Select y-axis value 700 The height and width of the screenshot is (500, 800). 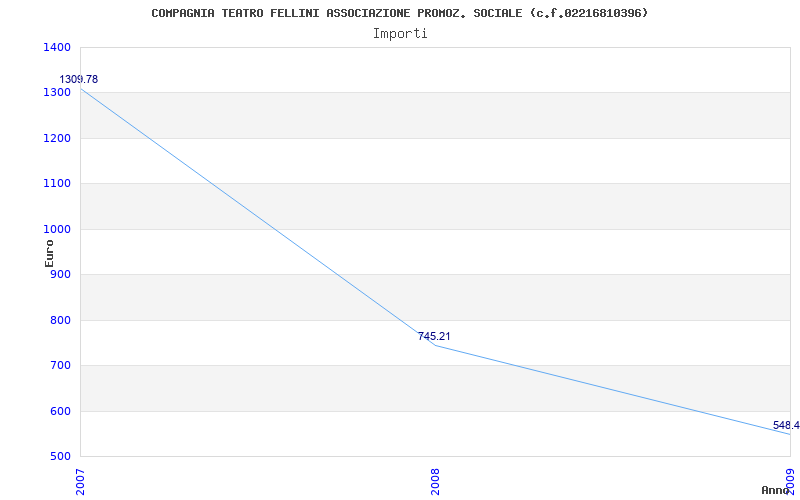click(61, 366)
